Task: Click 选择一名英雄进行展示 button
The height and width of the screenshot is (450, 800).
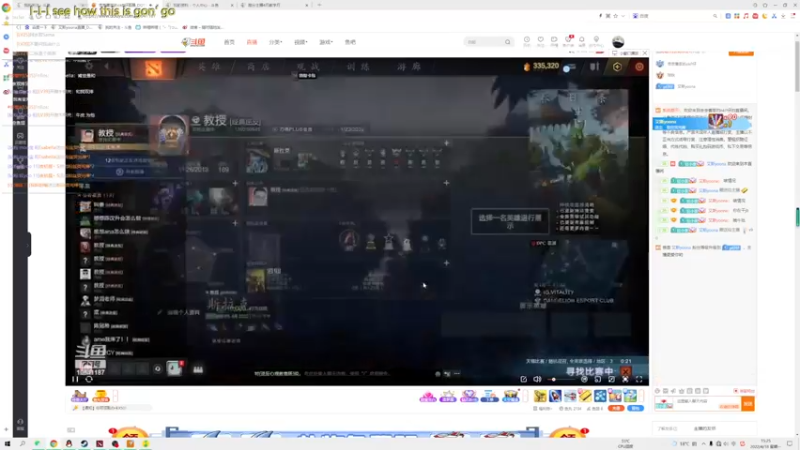Action: click(510, 221)
